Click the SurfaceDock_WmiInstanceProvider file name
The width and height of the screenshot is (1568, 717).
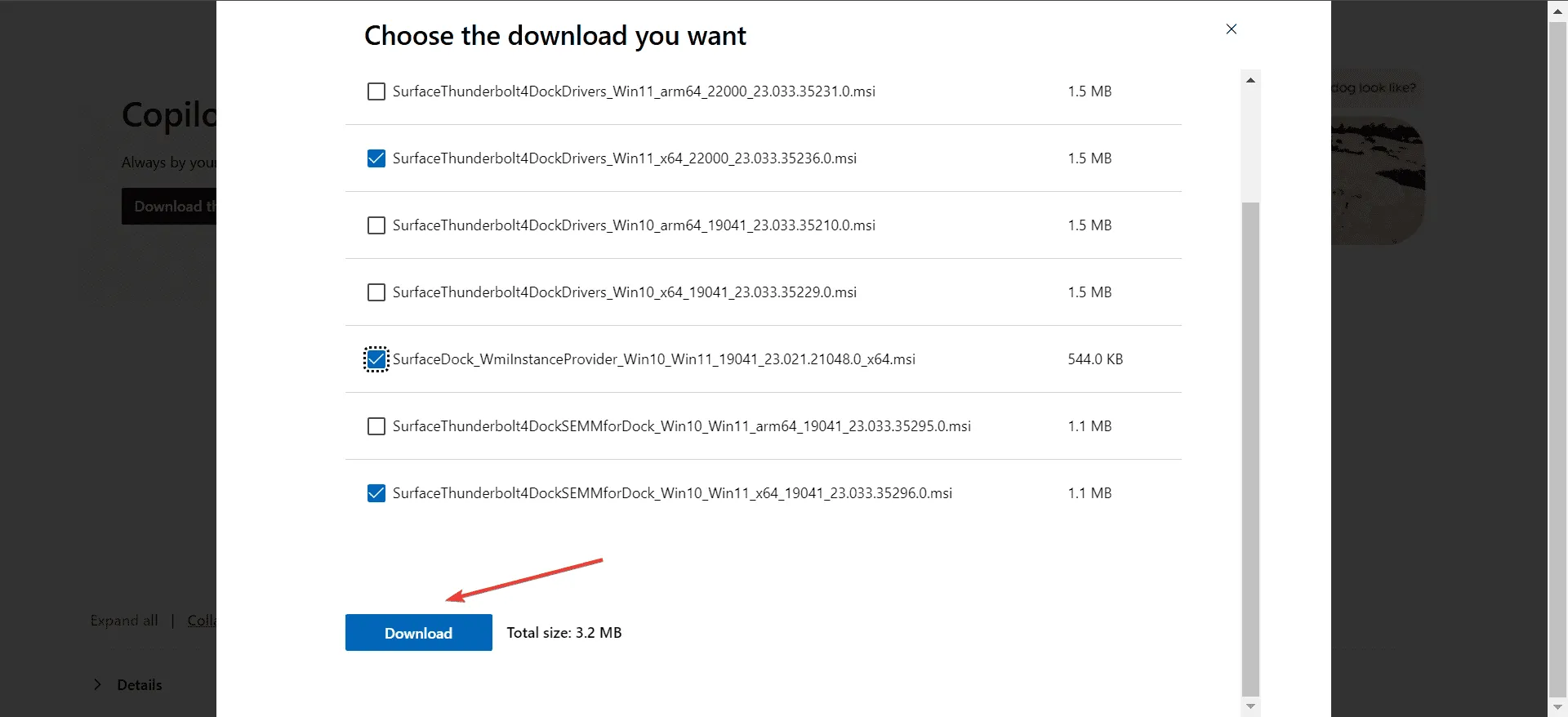click(x=654, y=359)
